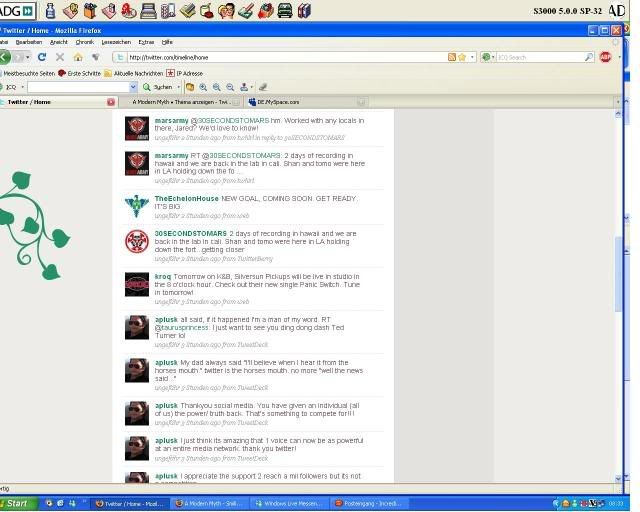Viewport: 640px width, 512px height.
Task: Click the search magnifier in ICQ Search box
Action: [589, 57]
